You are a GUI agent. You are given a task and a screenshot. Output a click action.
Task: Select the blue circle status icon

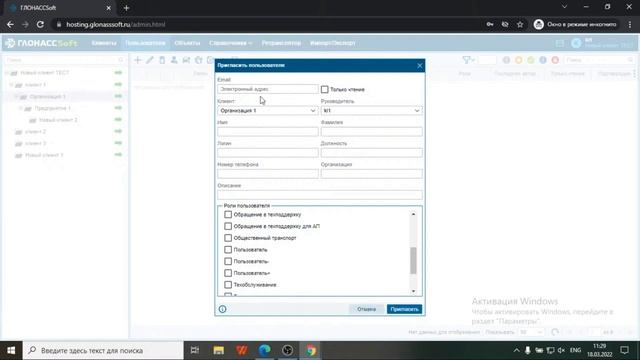543,60
